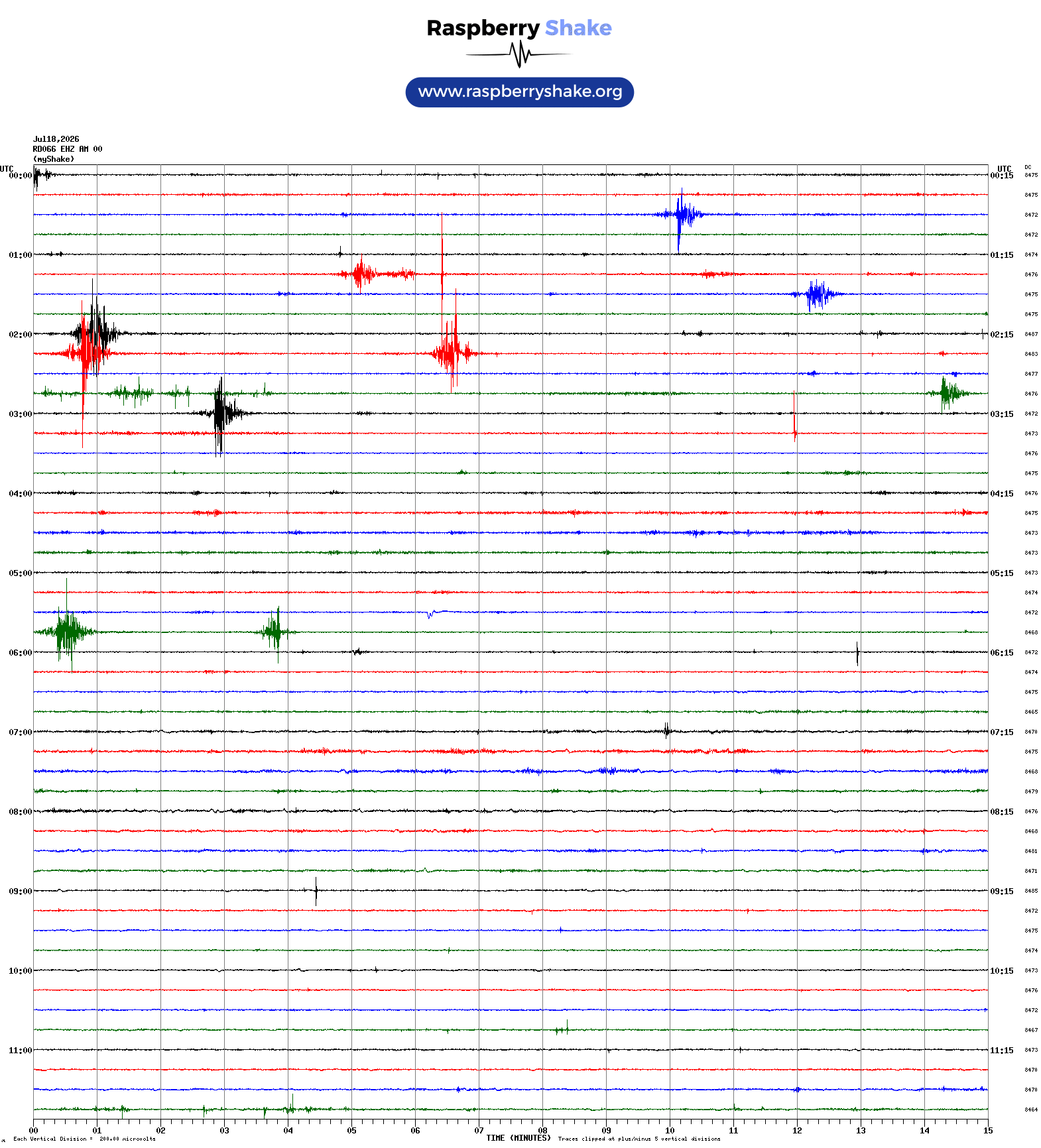Click the 05:15 end-time label
Image resolution: width=1041 pixels, height=1148 pixels.
point(1002,573)
